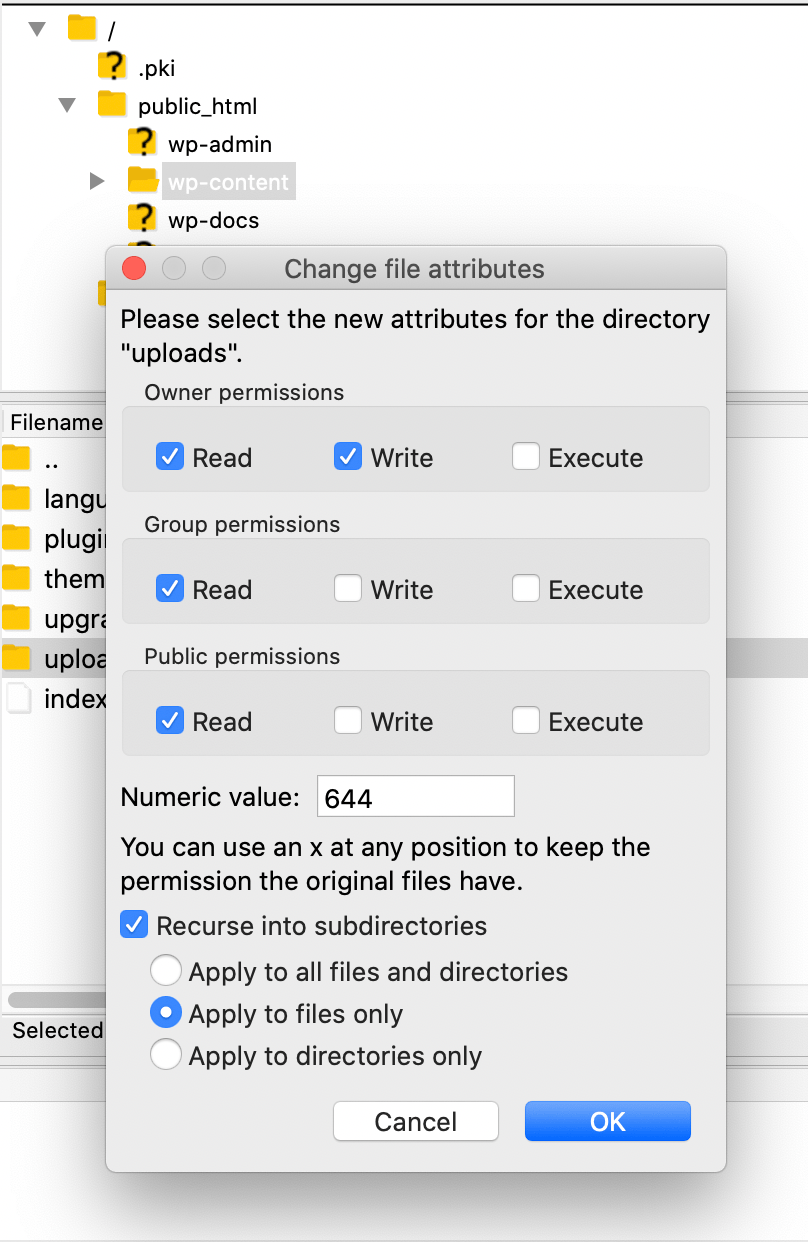
Task: Choose Apply to all files and directories
Action: (x=166, y=971)
